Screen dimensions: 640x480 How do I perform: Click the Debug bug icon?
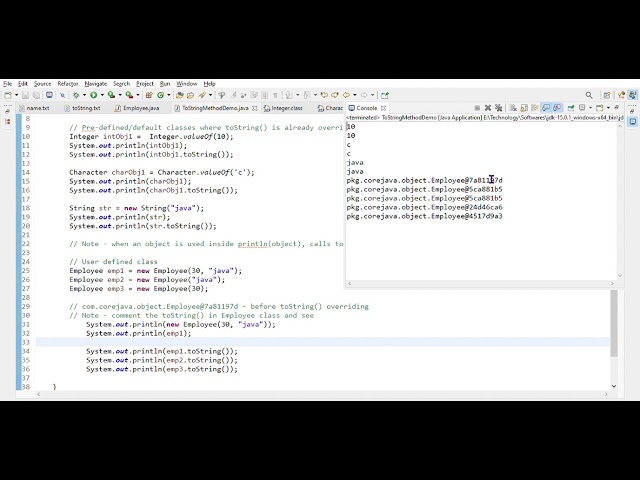click(76, 95)
